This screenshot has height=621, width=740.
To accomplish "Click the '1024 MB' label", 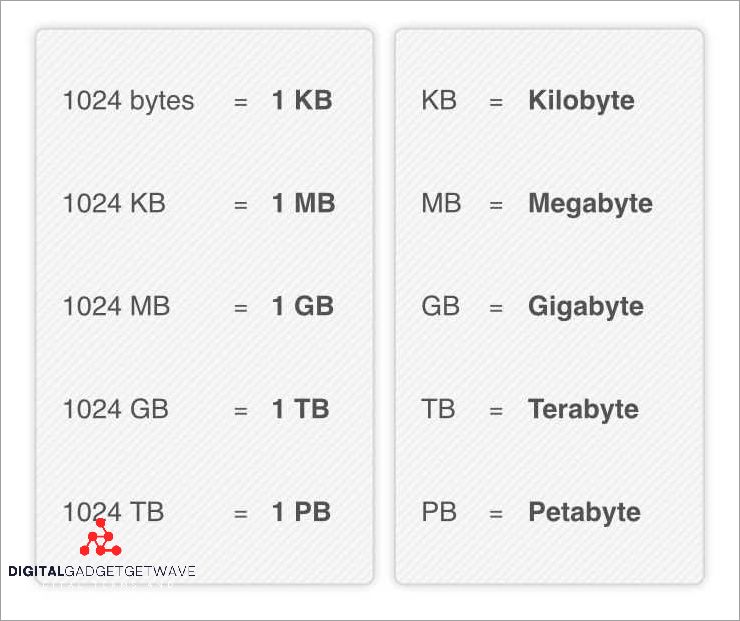I will point(116,307).
